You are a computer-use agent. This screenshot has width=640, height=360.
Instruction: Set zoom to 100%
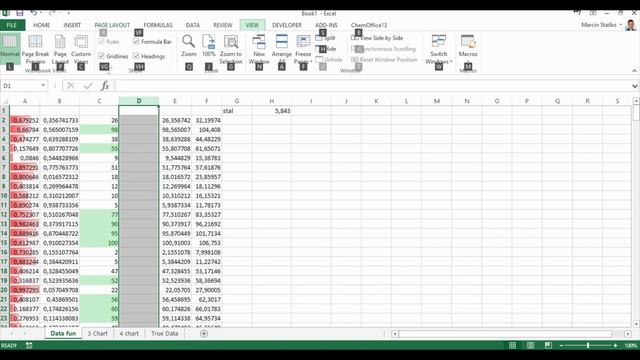point(209,46)
